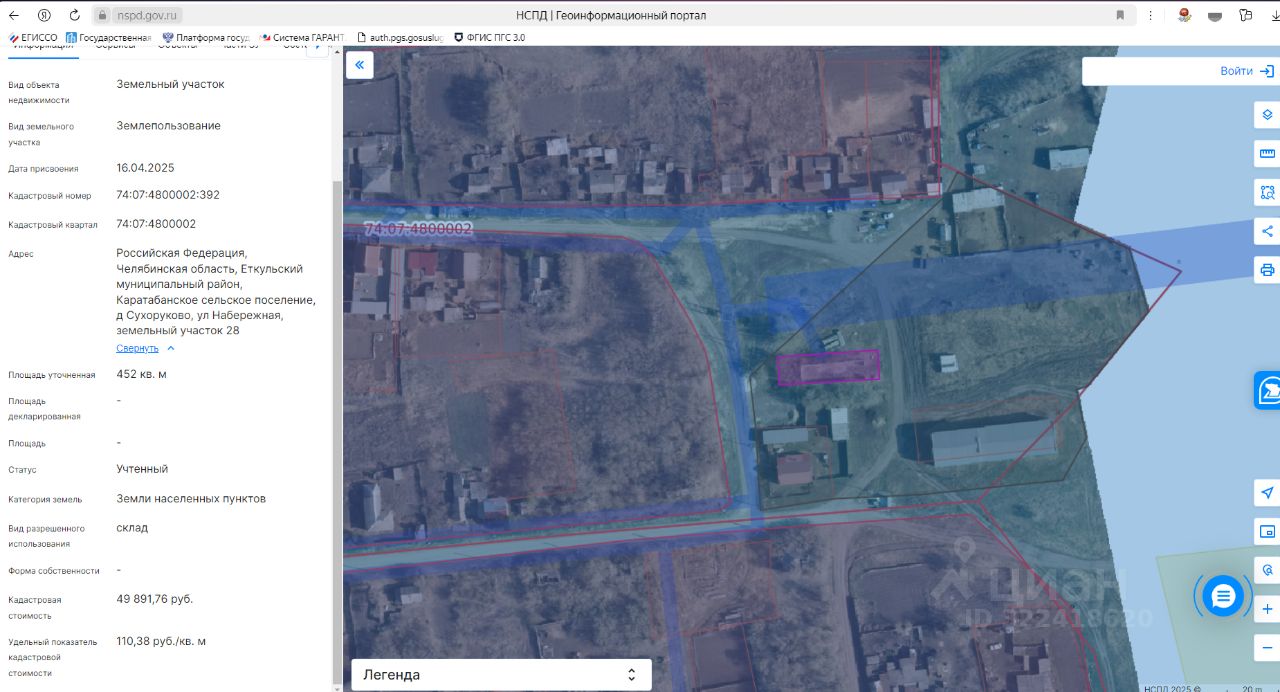Image resolution: width=1280 pixels, height=692 pixels.
Task: Open the Система ГАРАНТ bookmark
Action: [301, 37]
